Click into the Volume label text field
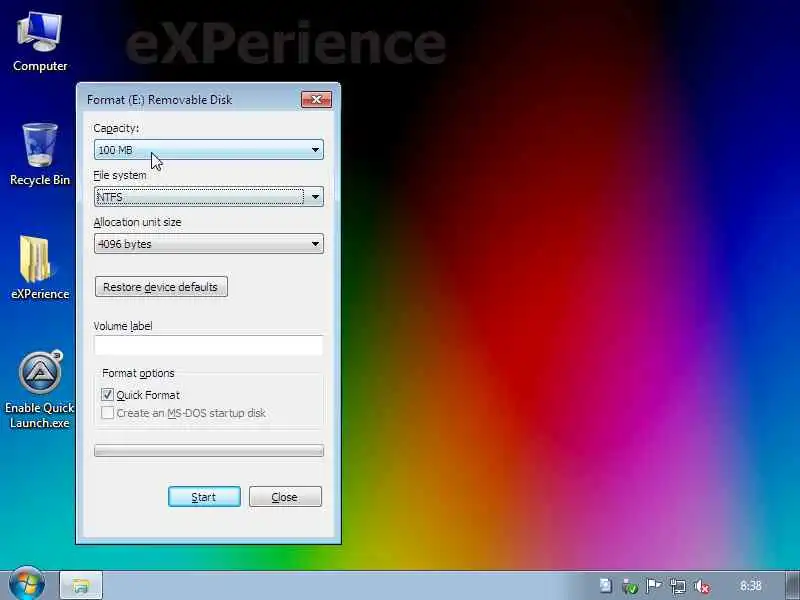The image size is (800, 600). tap(209, 345)
